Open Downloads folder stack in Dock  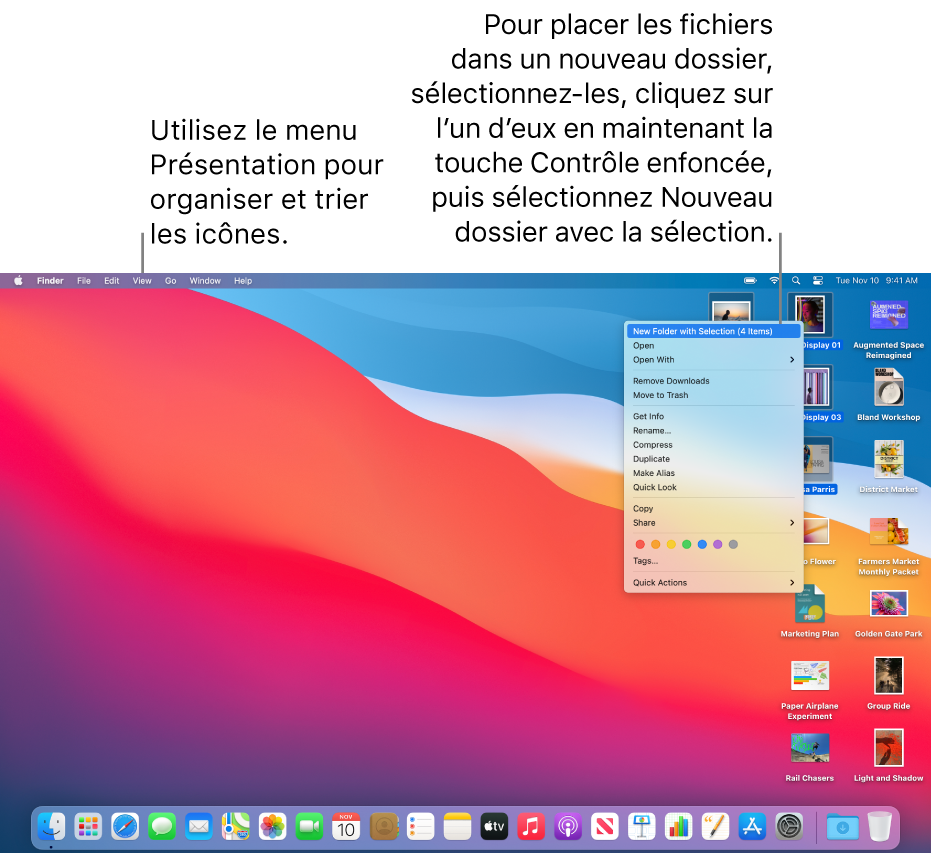843,826
